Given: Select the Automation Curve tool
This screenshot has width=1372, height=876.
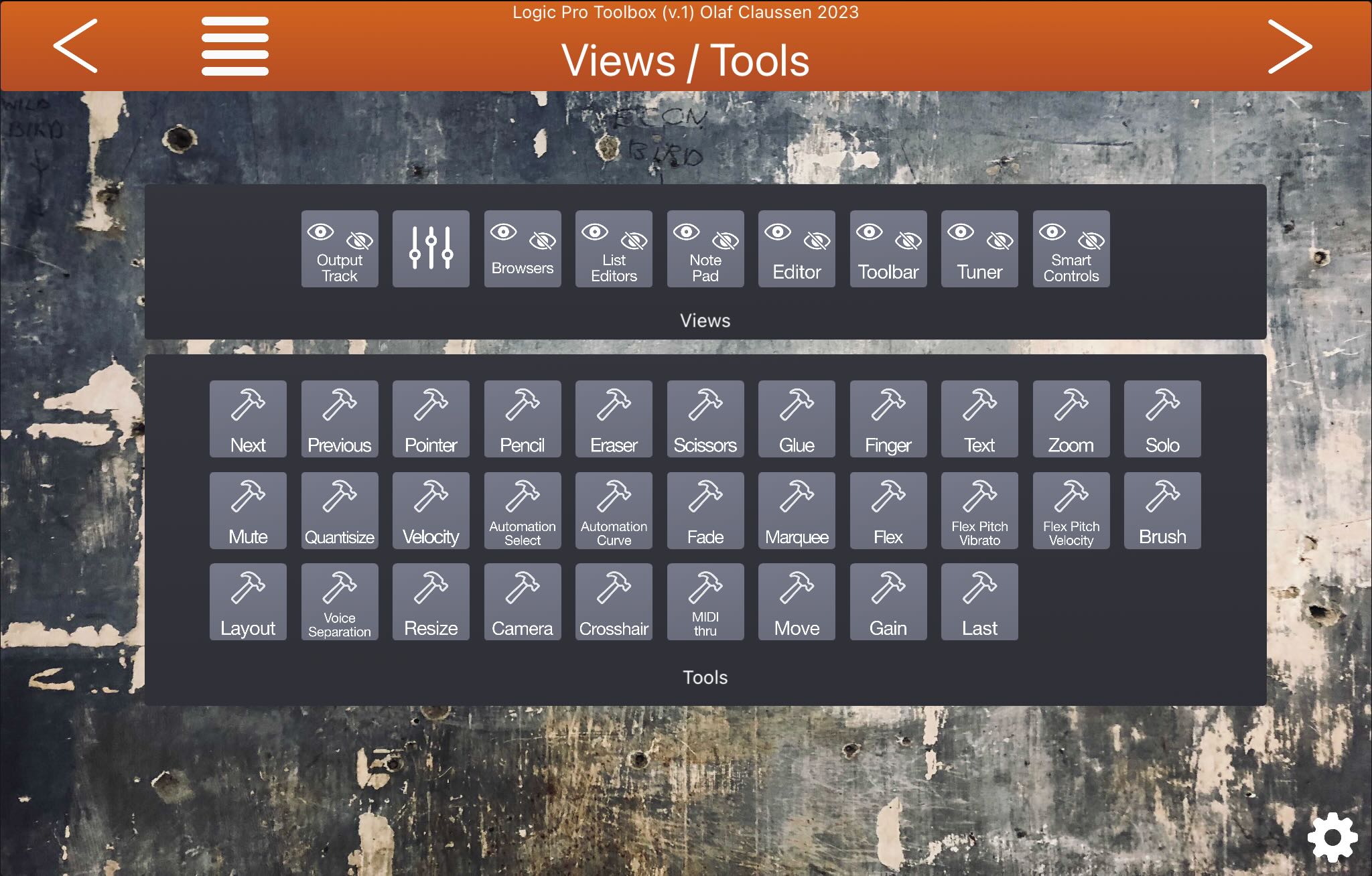Looking at the screenshot, I should (614, 511).
